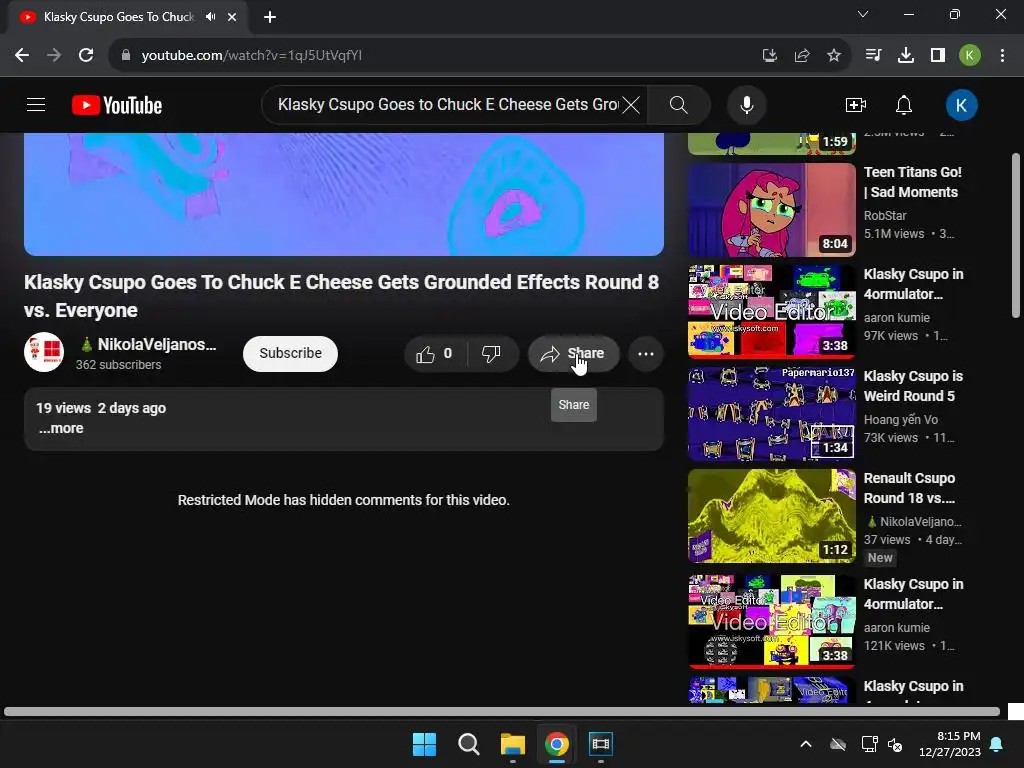Viewport: 1024px width, 768px height.
Task: Click the muted volume tray icon
Action: [895, 744]
